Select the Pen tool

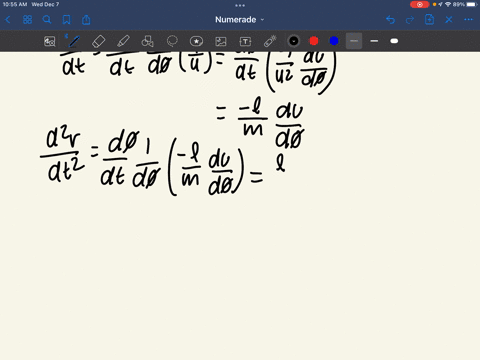[73, 41]
